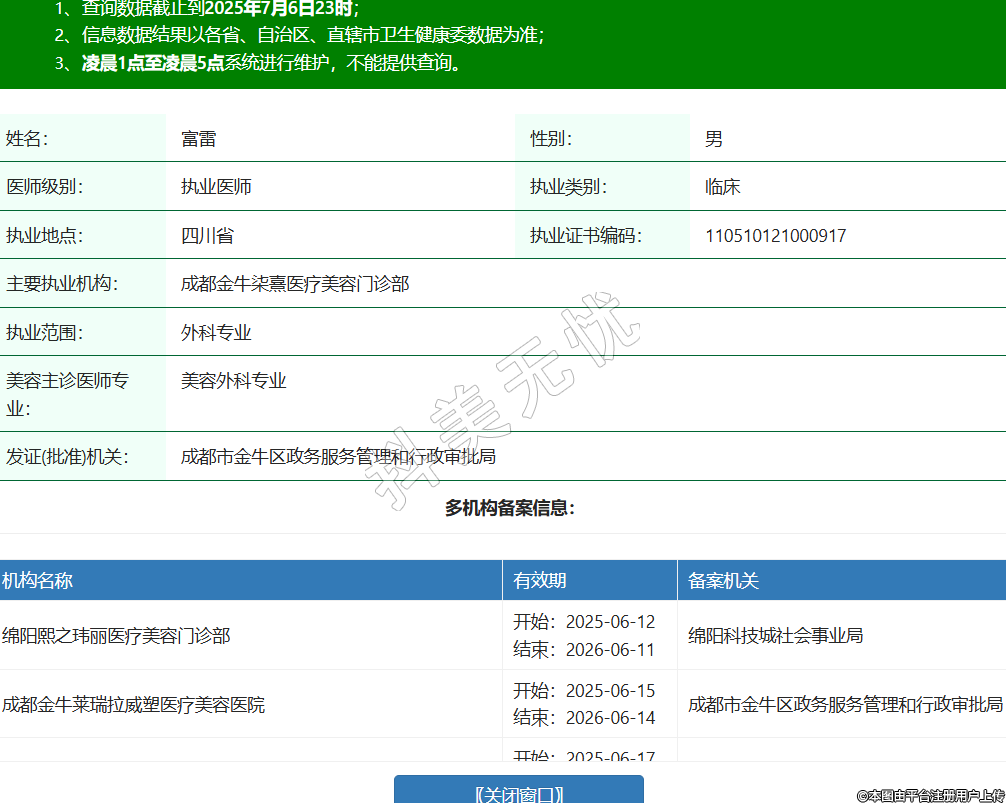Click the 有效期 column header
Viewport: 1006px width, 803px height.
coord(540,581)
